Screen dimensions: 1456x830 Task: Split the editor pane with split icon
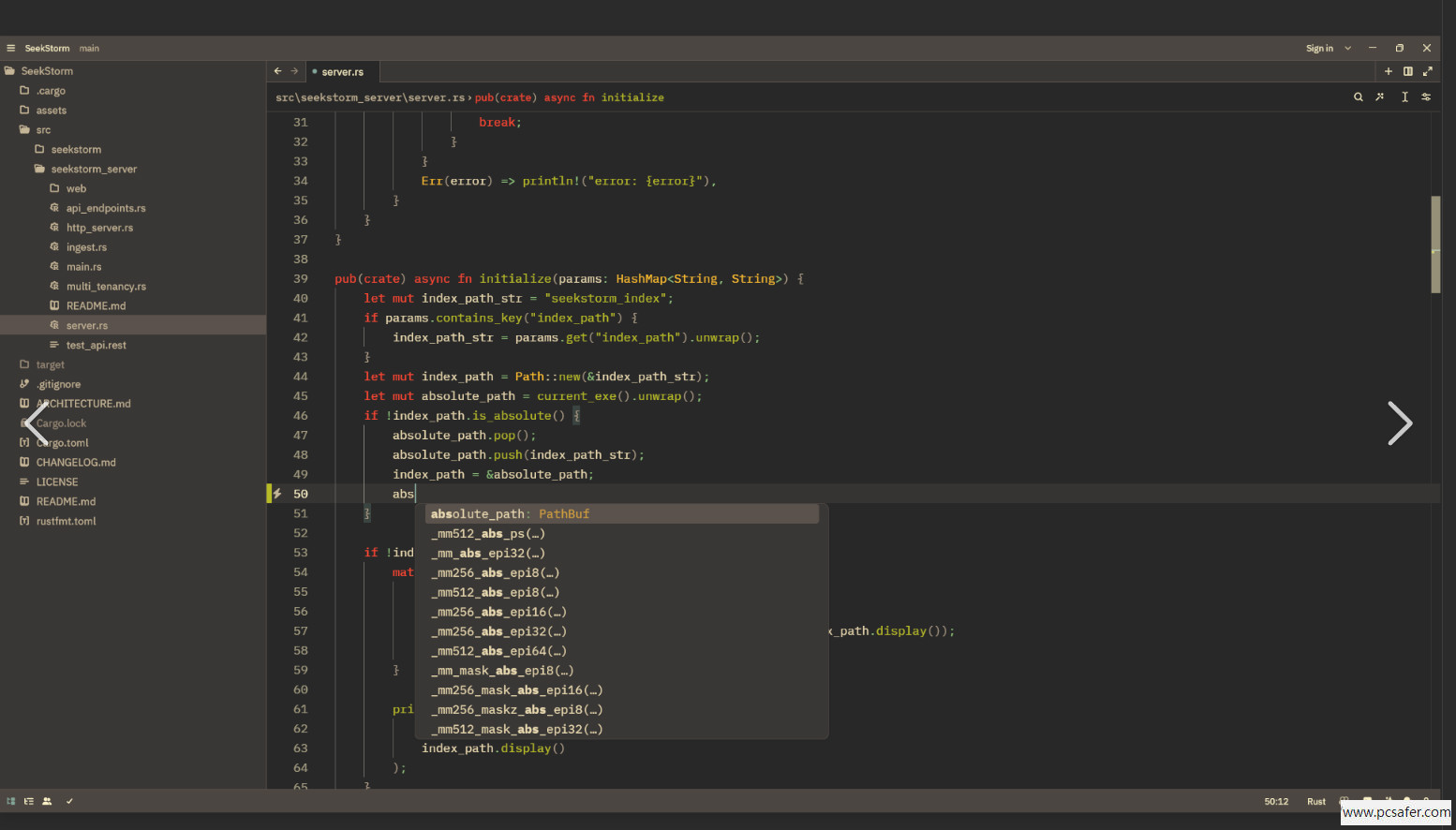1407,71
